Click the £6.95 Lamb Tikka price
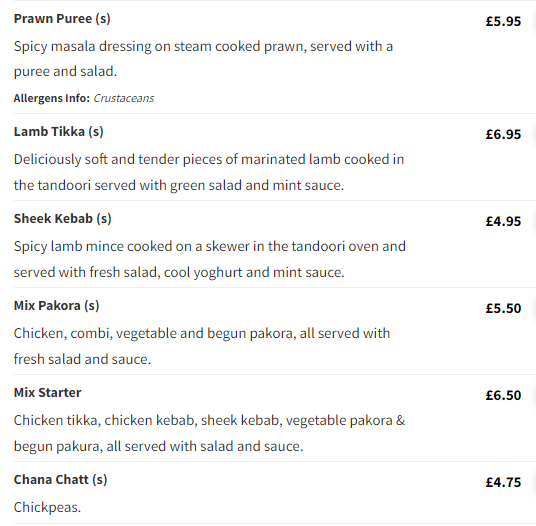 pos(503,134)
